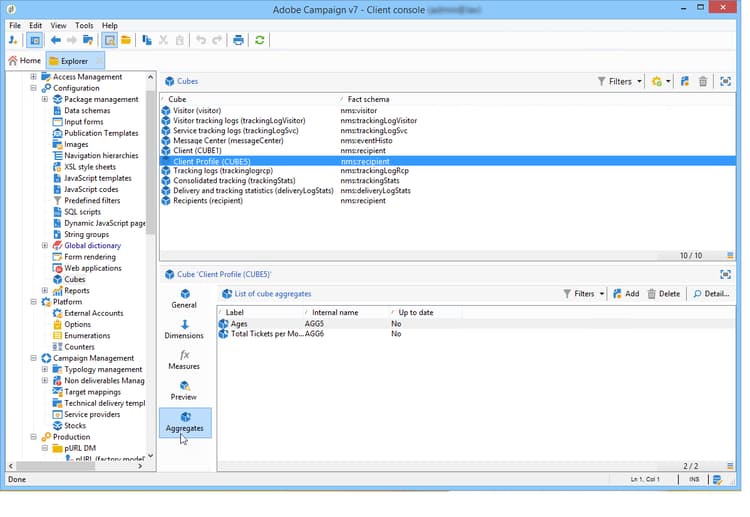Open the Tools menu
Viewport: 750px width, 517px height.
(x=84, y=25)
